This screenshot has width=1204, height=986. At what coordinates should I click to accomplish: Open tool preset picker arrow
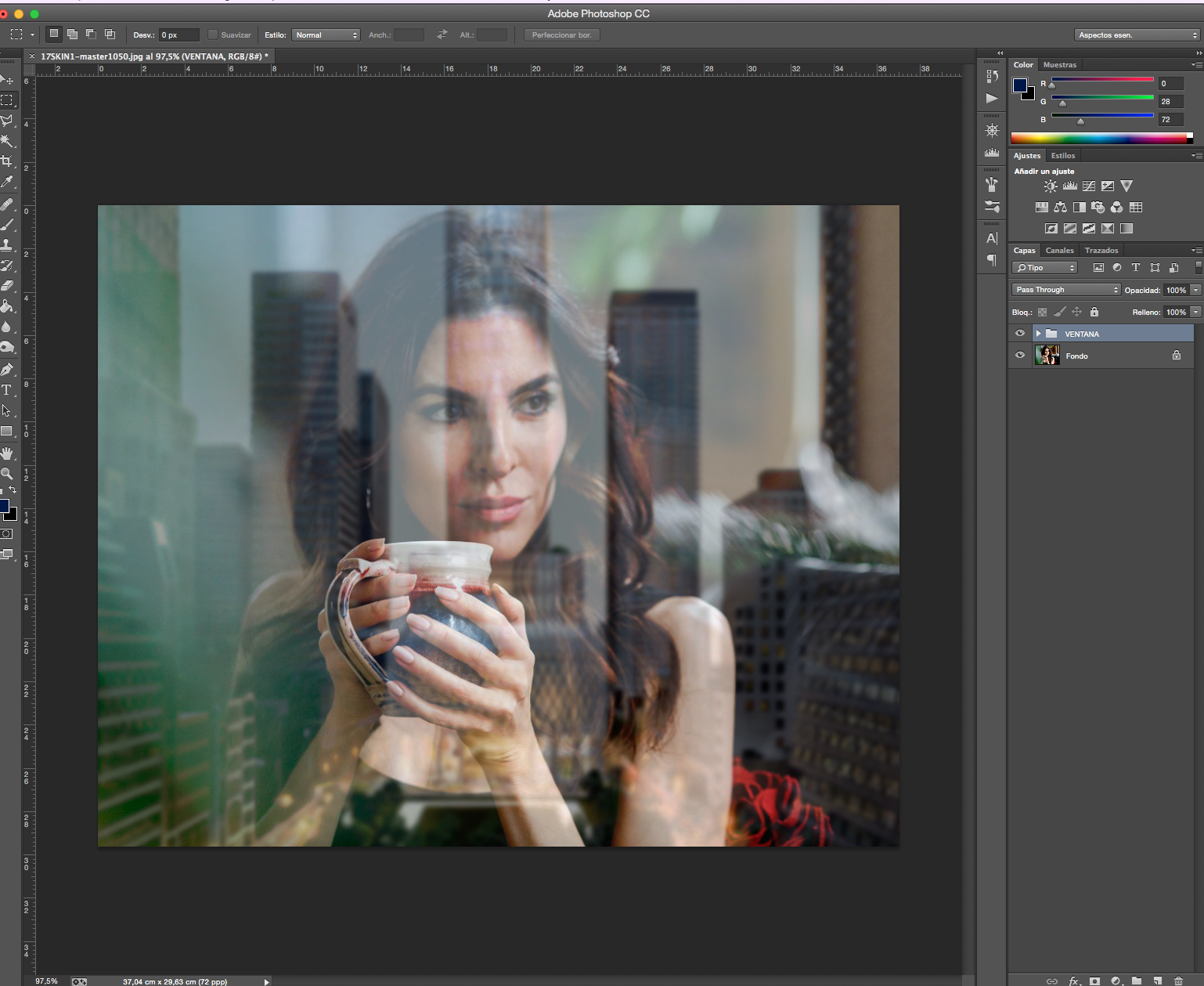point(32,34)
